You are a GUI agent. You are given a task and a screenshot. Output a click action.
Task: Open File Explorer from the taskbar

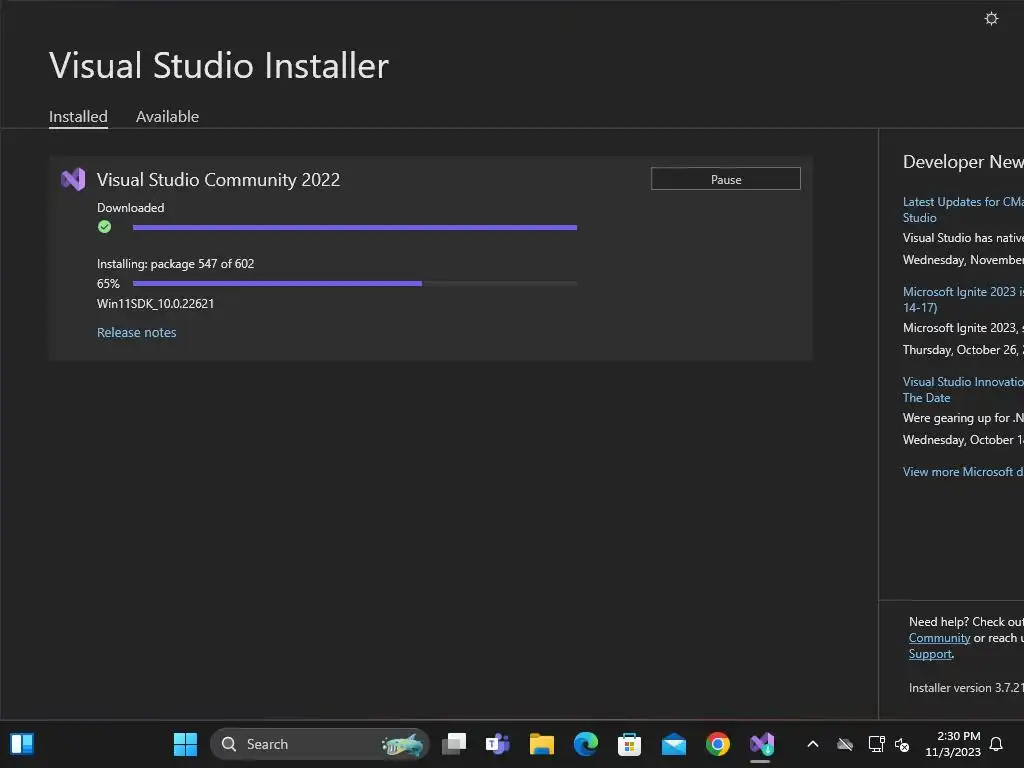click(541, 744)
